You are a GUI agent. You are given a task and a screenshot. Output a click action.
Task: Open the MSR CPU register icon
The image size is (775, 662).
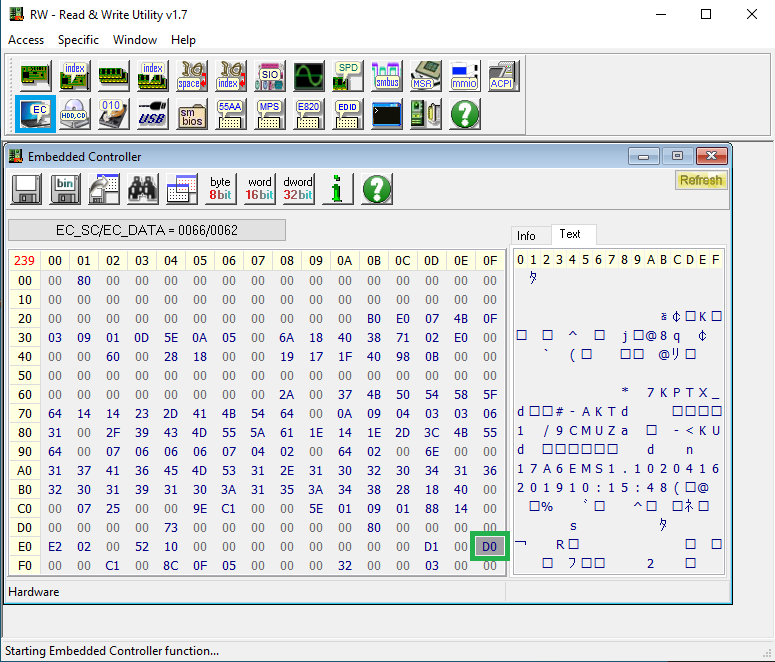pyautogui.click(x=425, y=76)
